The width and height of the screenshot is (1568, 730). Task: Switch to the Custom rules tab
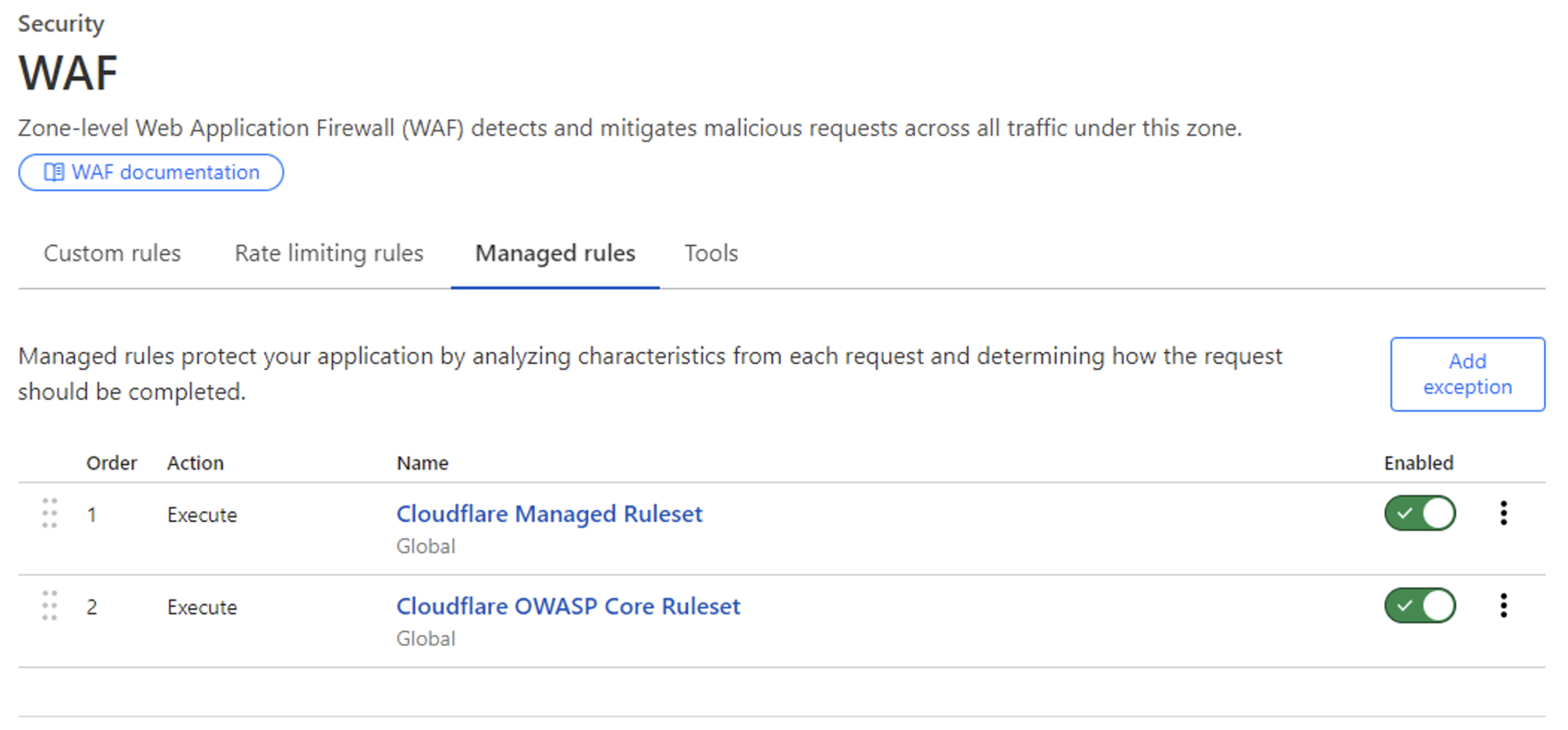click(112, 254)
